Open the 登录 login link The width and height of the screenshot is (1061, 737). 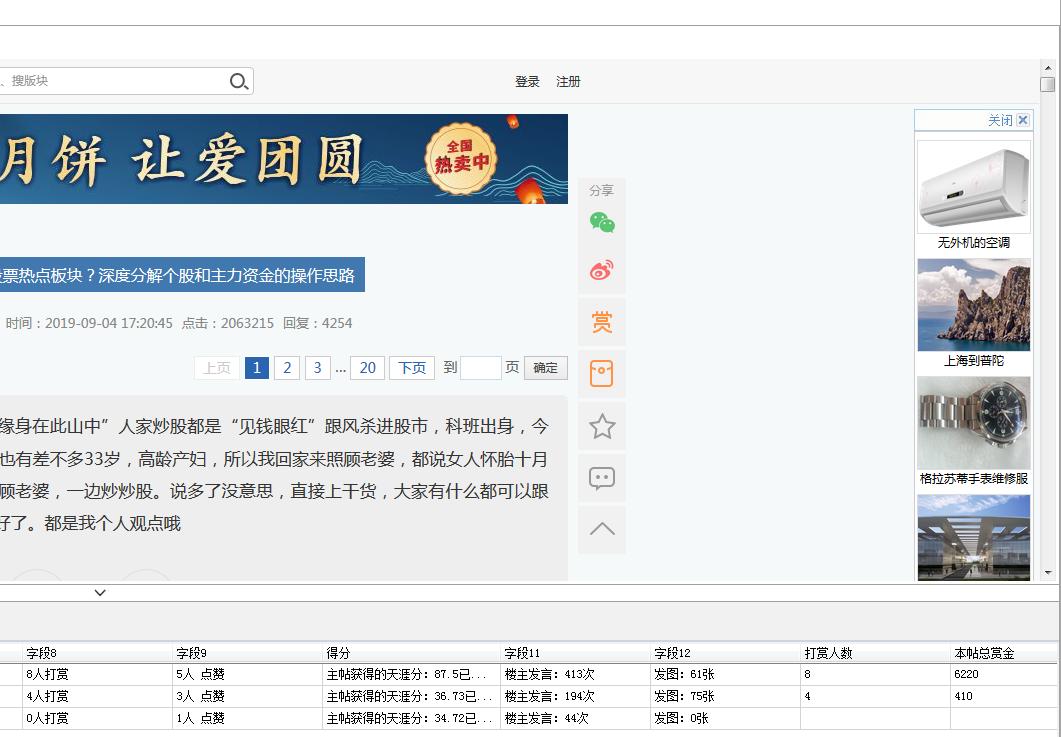coord(527,81)
